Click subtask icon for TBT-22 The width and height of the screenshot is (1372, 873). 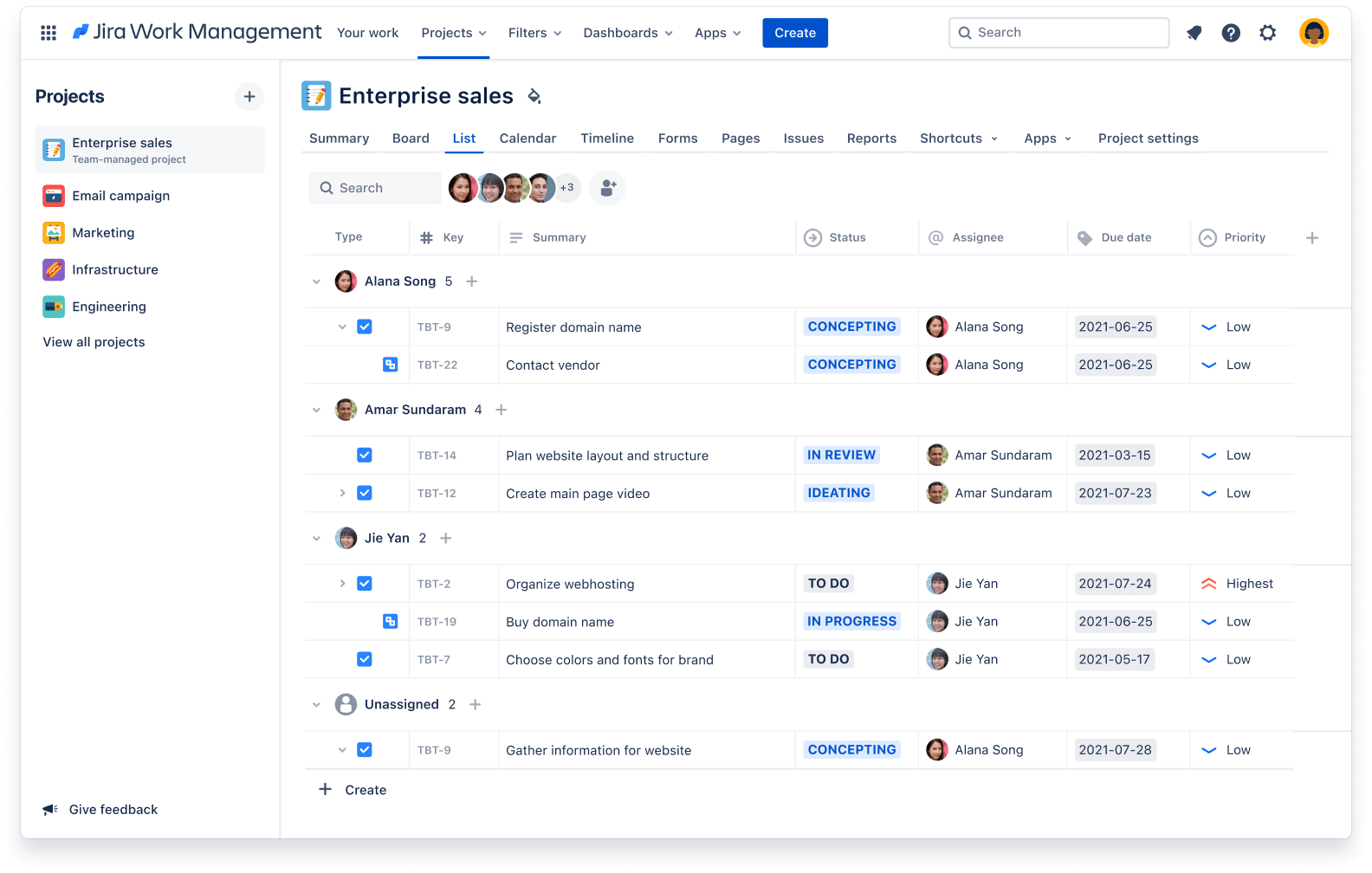coord(390,365)
